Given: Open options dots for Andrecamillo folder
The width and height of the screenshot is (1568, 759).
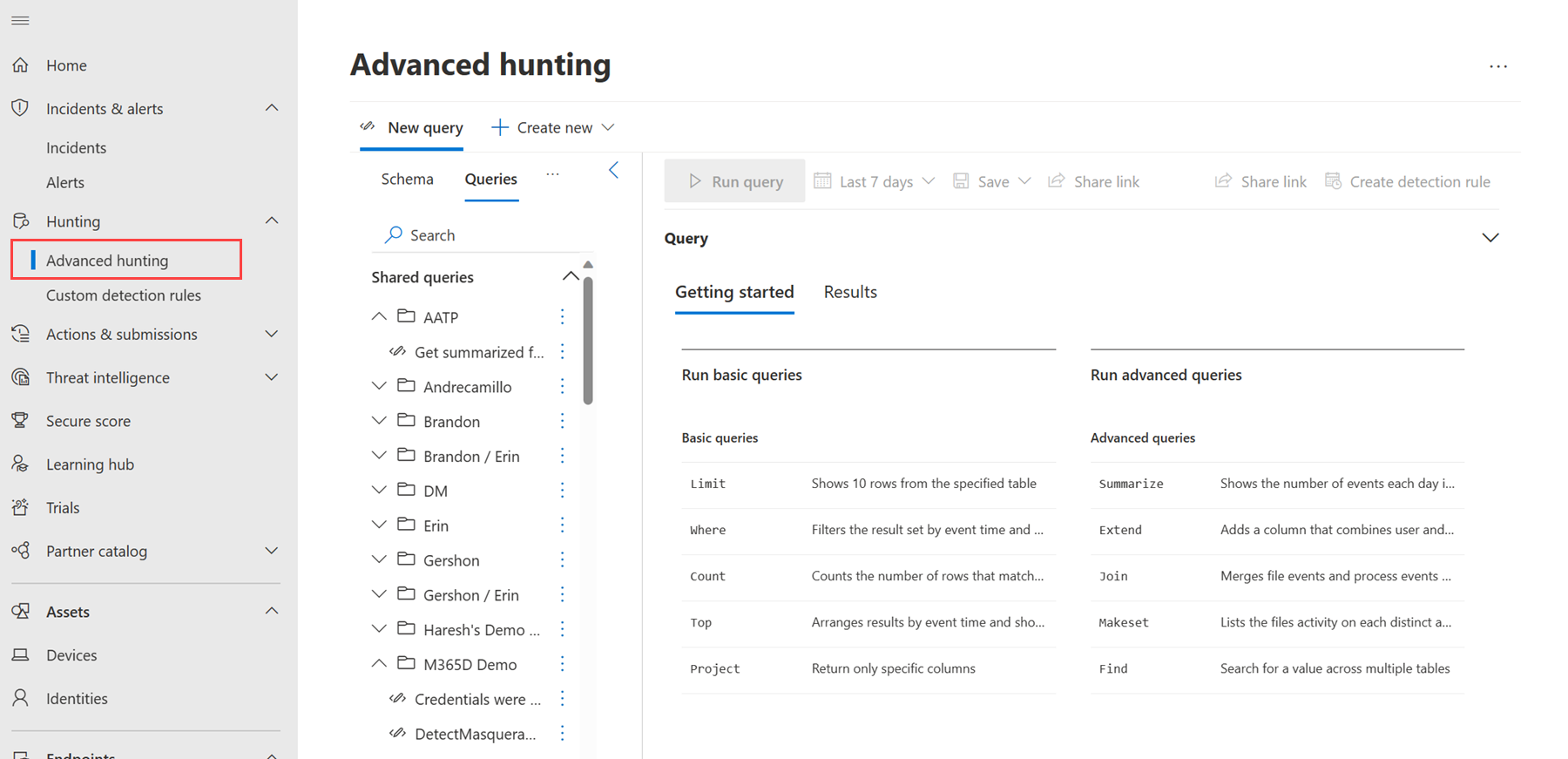Looking at the screenshot, I should click(562, 386).
